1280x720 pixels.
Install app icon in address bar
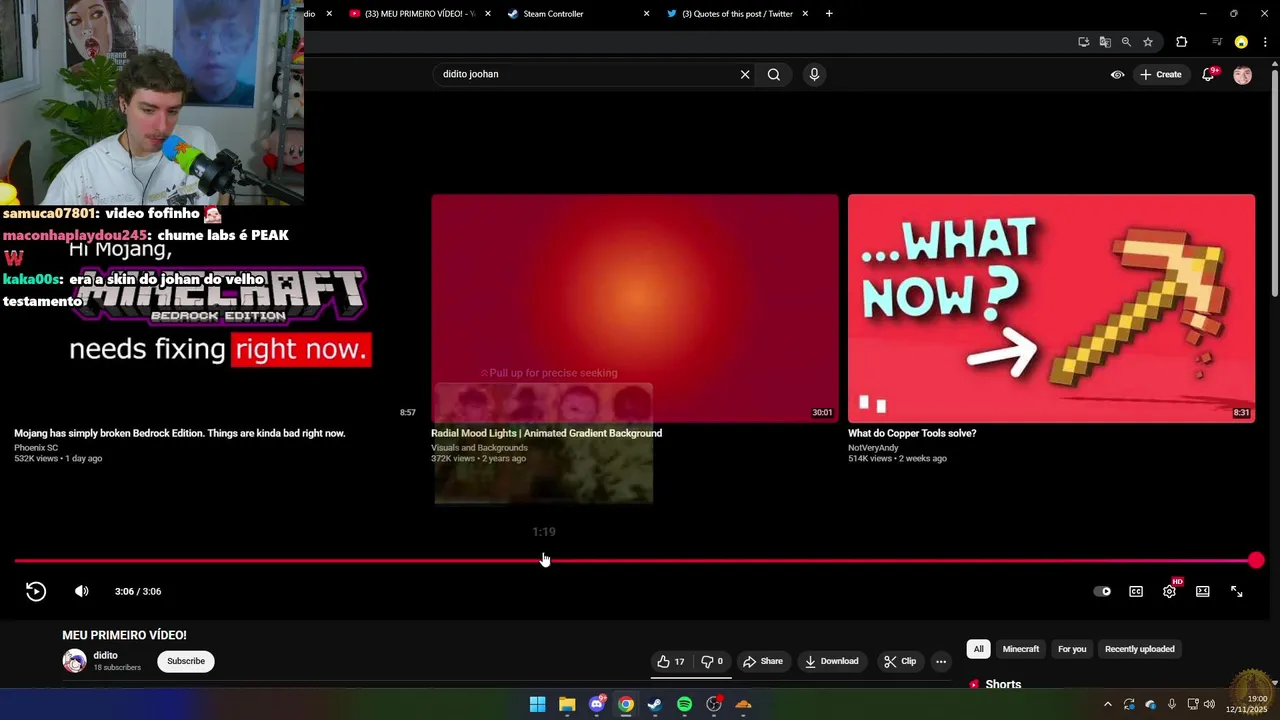(1083, 42)
